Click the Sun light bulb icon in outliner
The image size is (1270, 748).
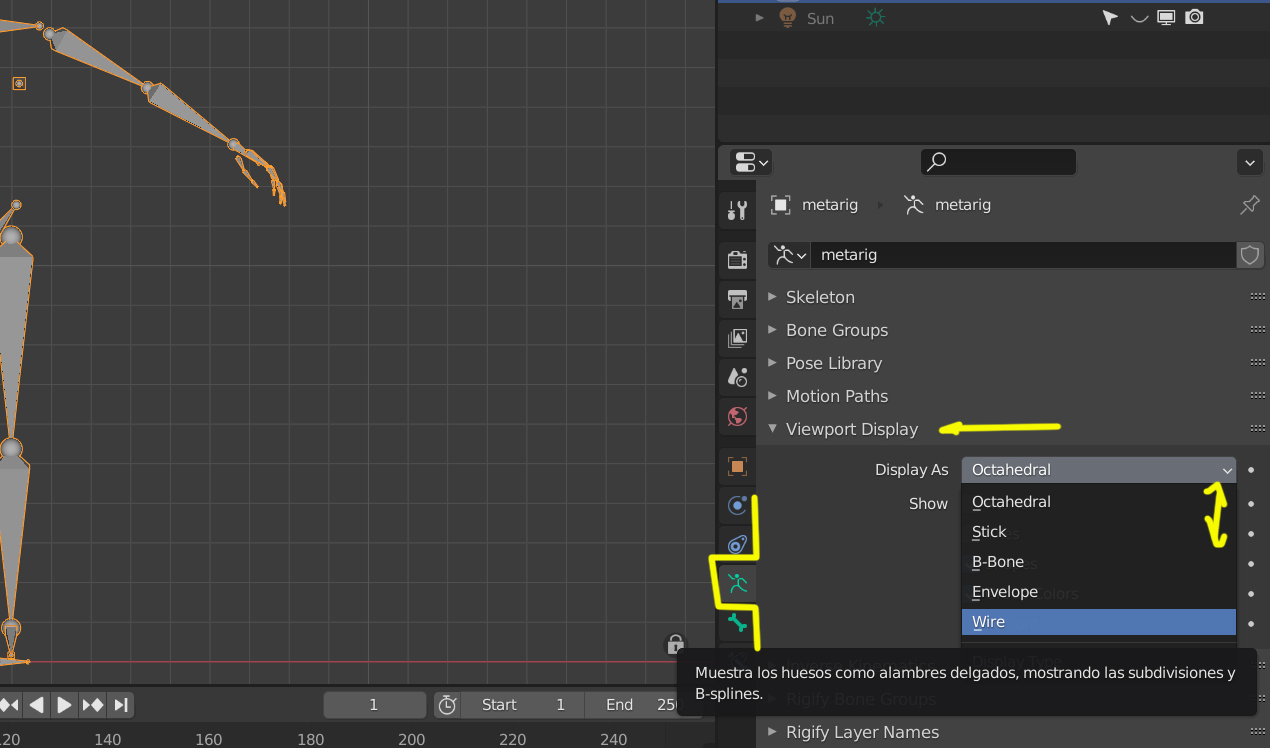(787, 17)
